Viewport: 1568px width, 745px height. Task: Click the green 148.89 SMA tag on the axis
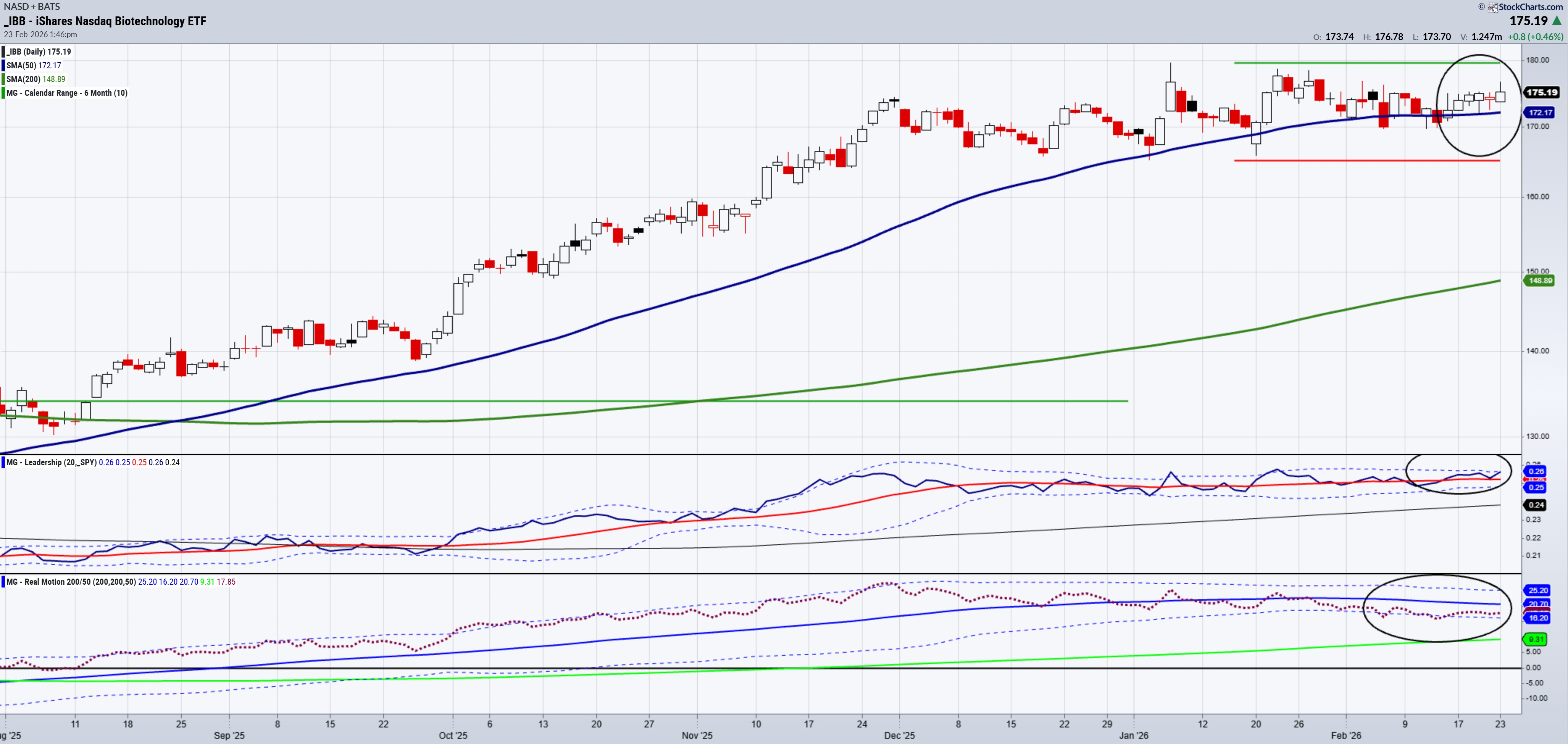(1539, 281)
